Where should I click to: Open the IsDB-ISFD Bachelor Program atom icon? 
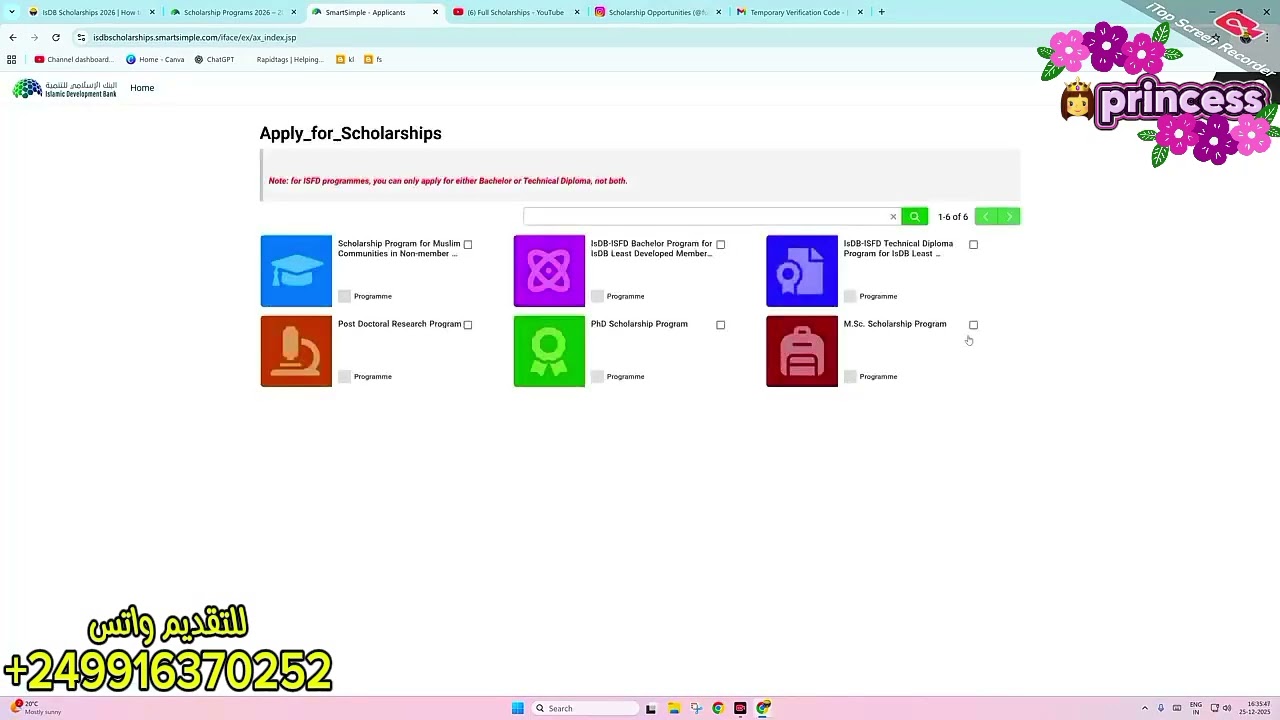coord(549,271)
